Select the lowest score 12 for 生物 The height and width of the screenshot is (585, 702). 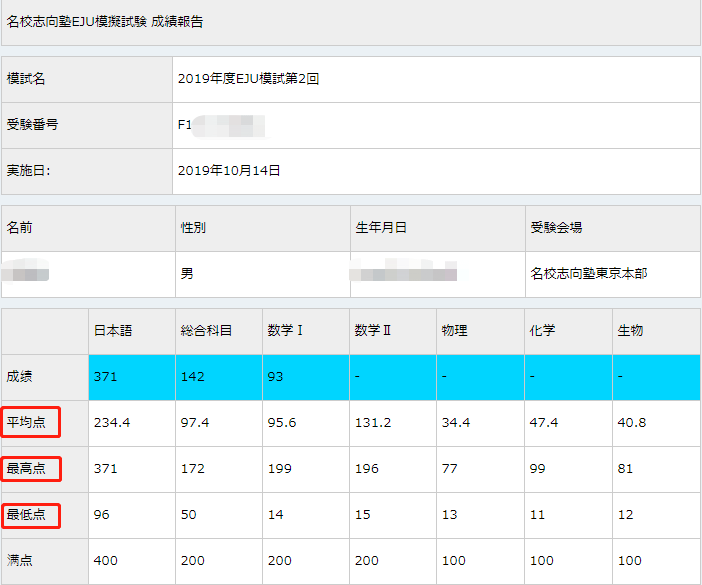(x=625, y=515)
